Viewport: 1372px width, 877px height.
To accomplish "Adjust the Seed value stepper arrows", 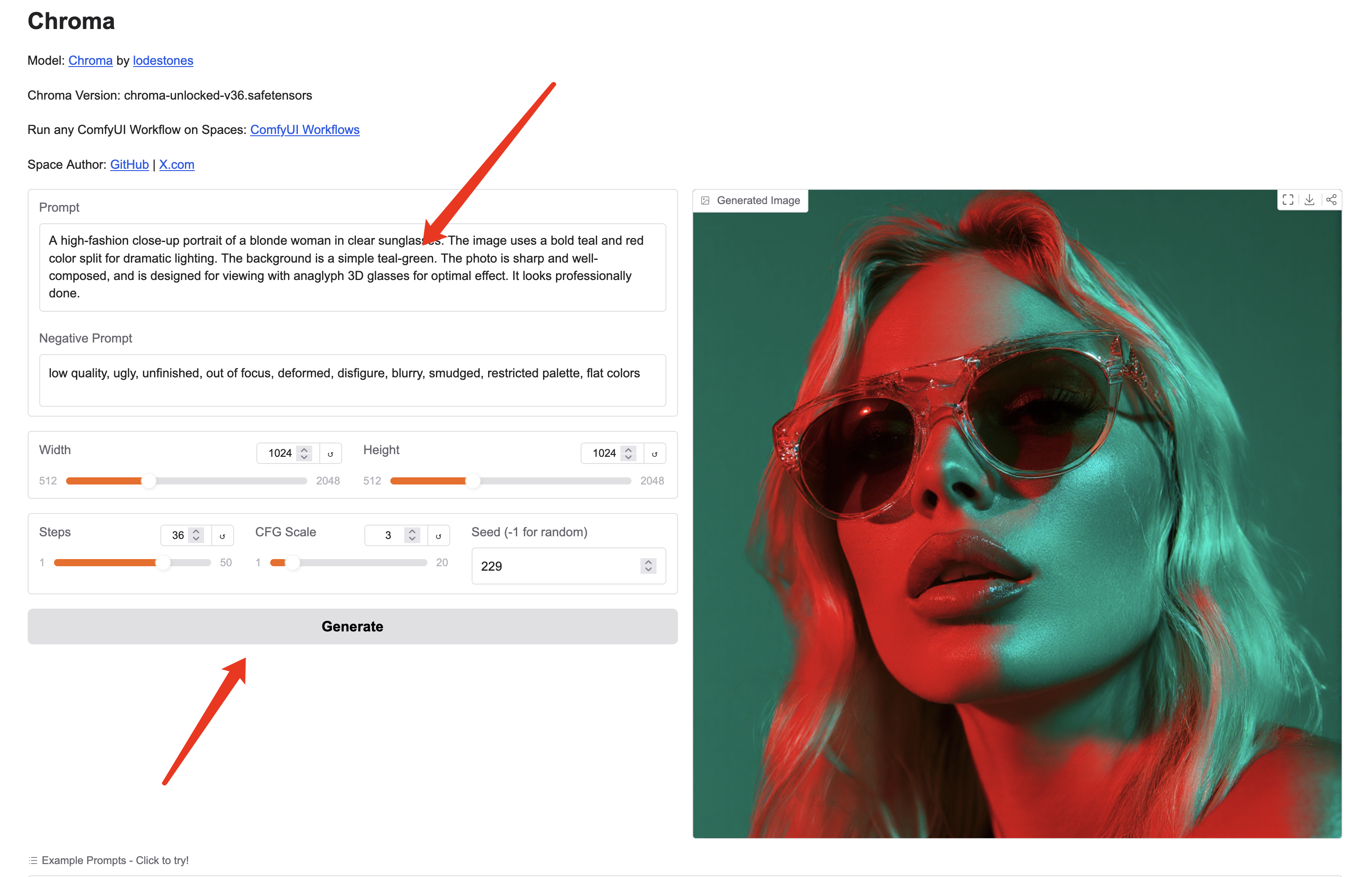I will [x=648, y=566].
